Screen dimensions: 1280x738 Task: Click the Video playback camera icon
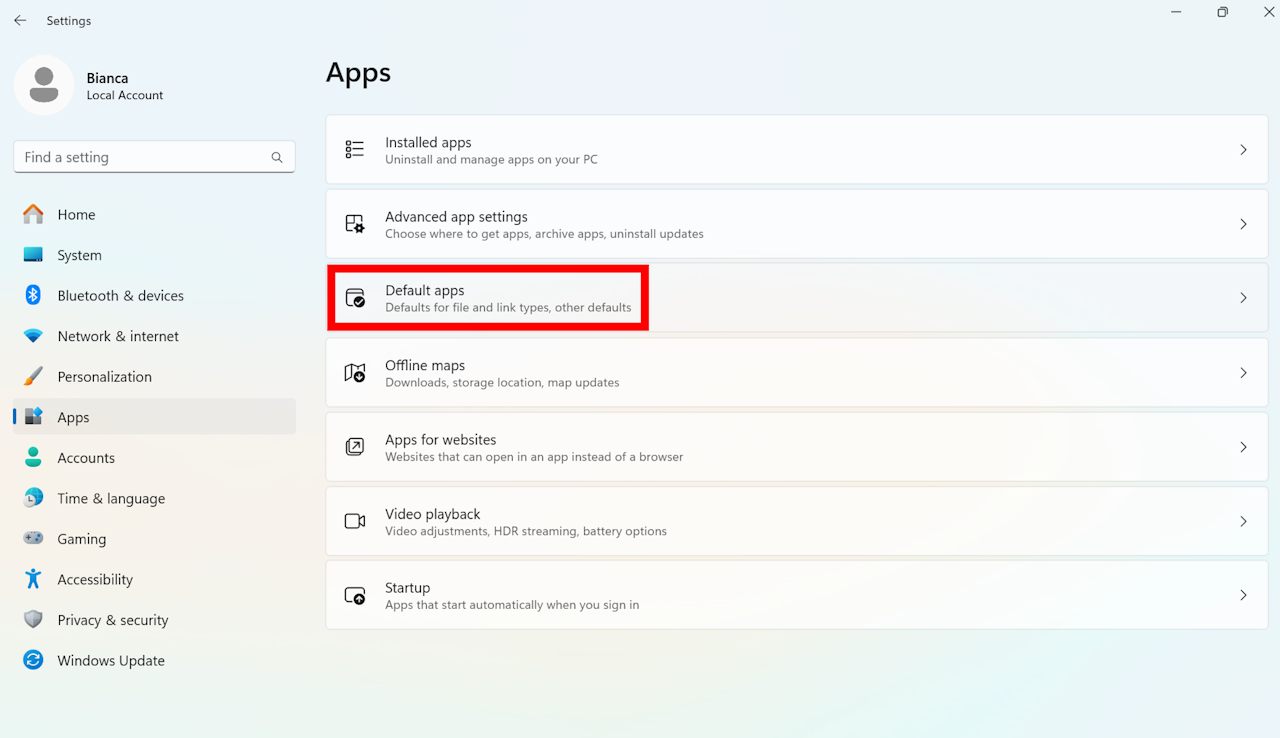[x=355, y=521]
